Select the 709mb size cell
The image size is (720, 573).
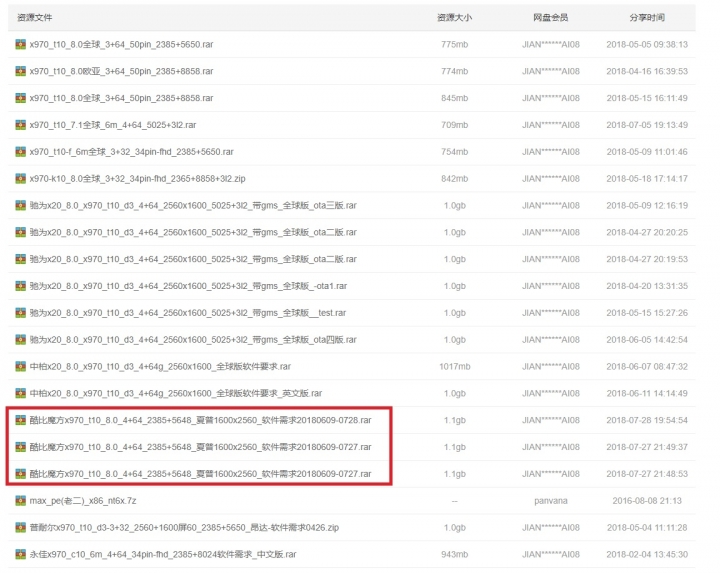[x=455, y=125]
